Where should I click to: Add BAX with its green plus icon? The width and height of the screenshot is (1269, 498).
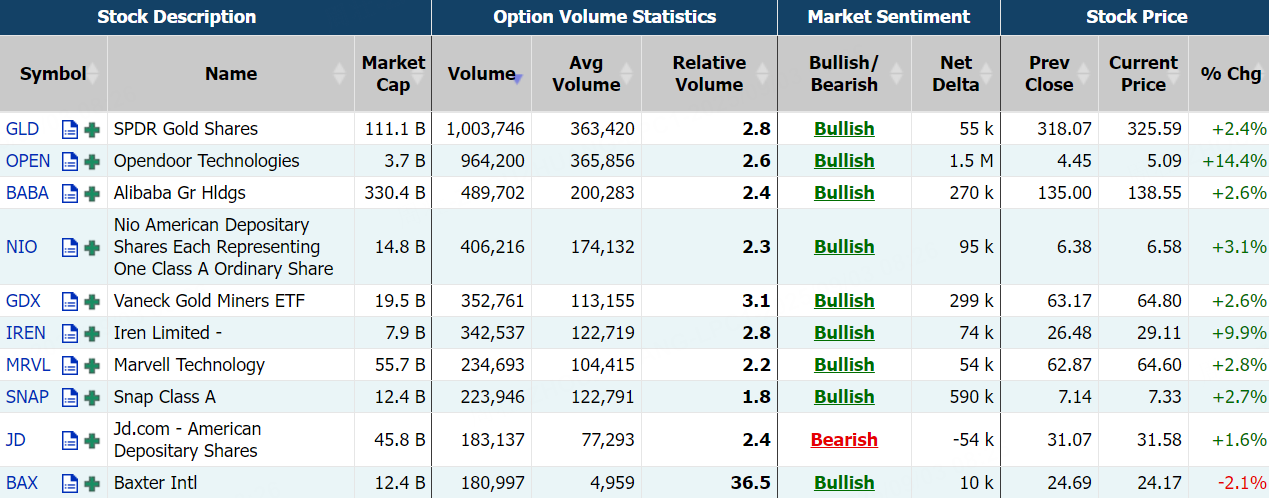point(92,483)
